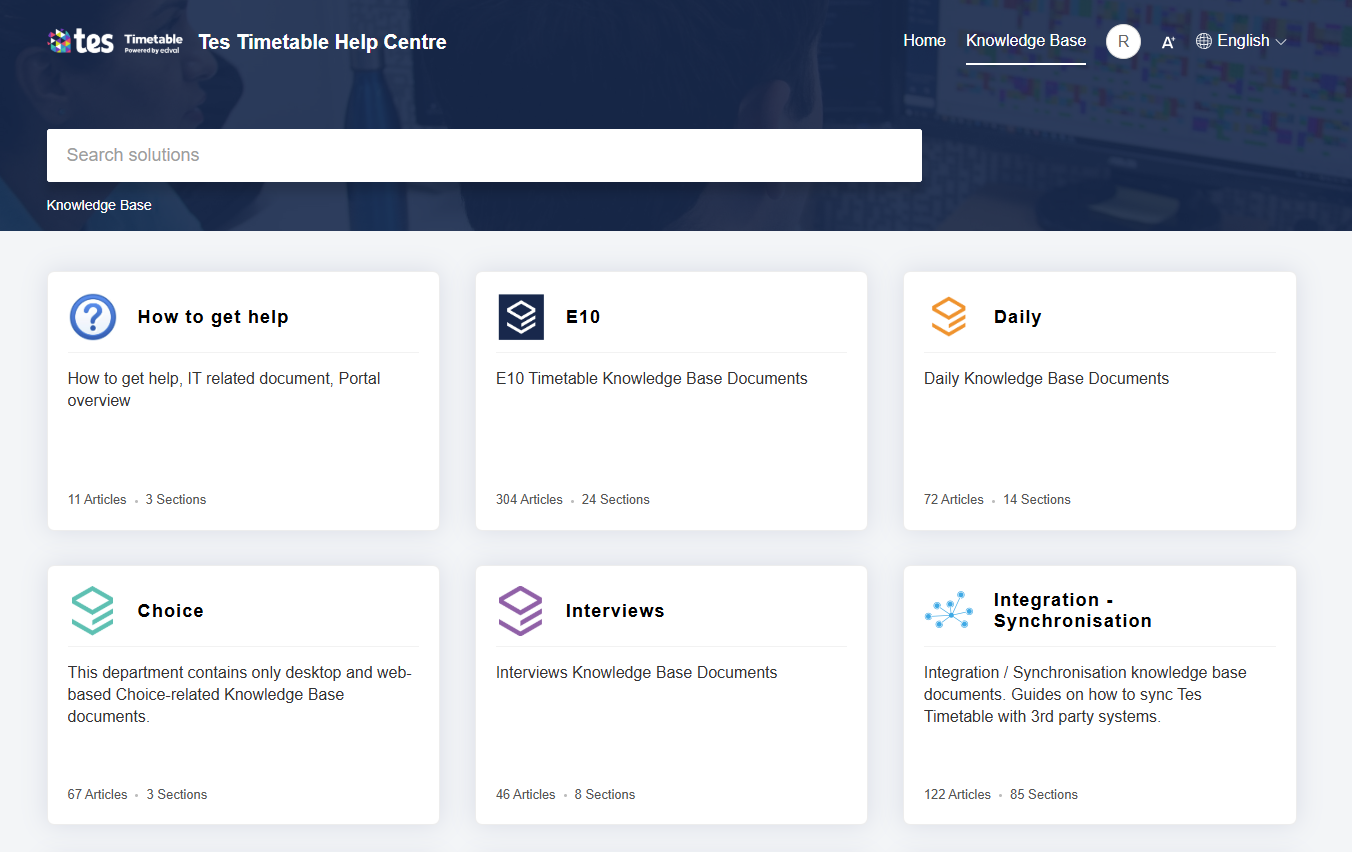1352x852 pixels.
Task: Click the purple Interviews stack icon
Action: pyautogui.click(x=520, y=611)
